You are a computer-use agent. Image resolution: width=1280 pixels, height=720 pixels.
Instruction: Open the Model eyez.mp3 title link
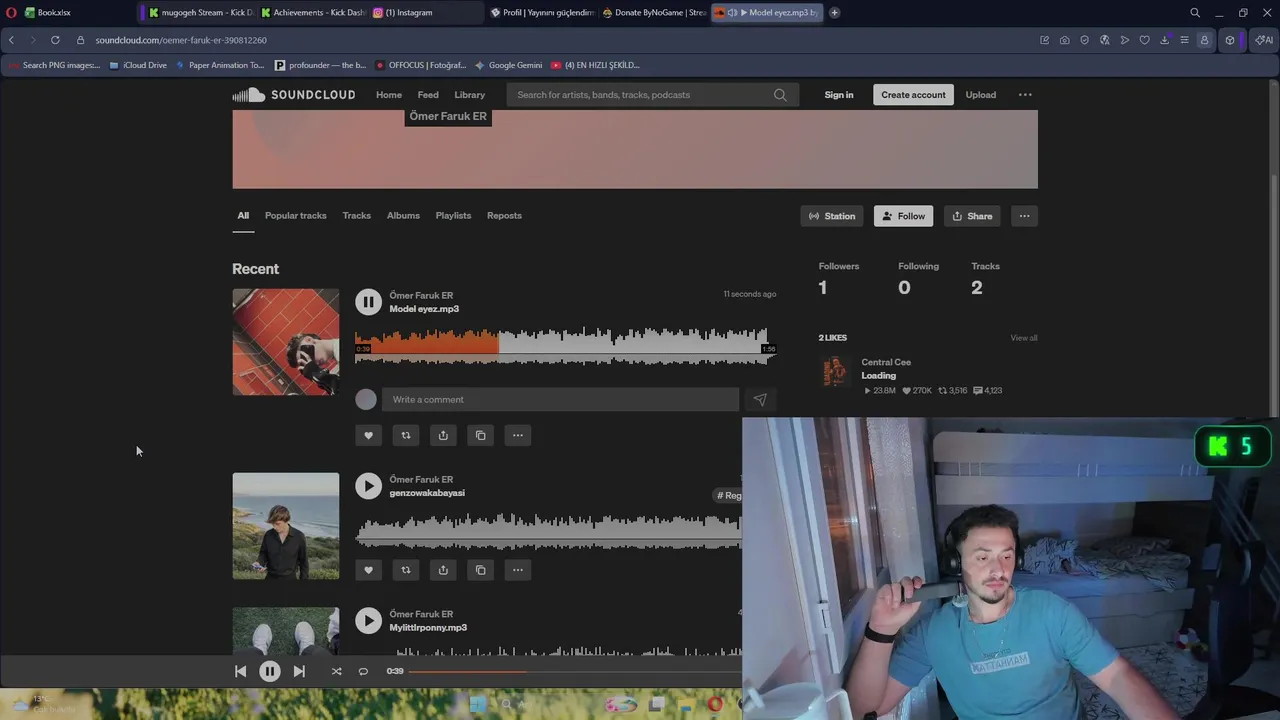point(424,309)
